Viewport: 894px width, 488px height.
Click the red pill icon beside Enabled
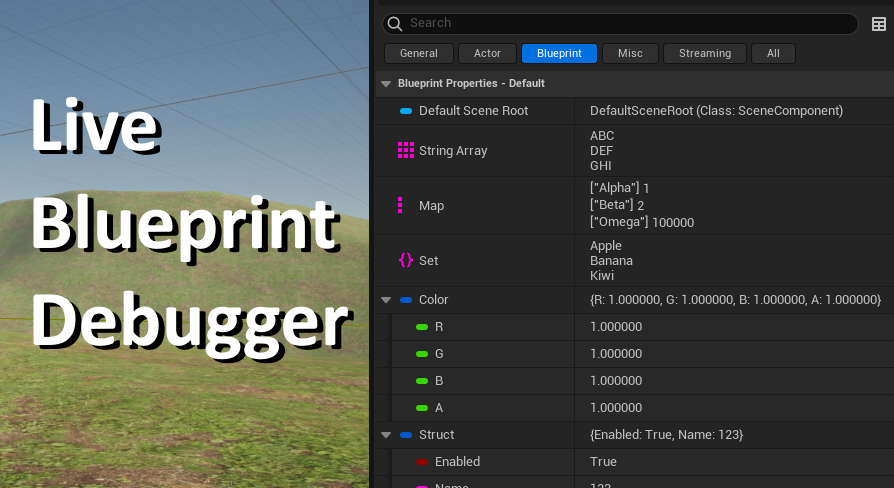pyautogui.click(x=422, y=462)
